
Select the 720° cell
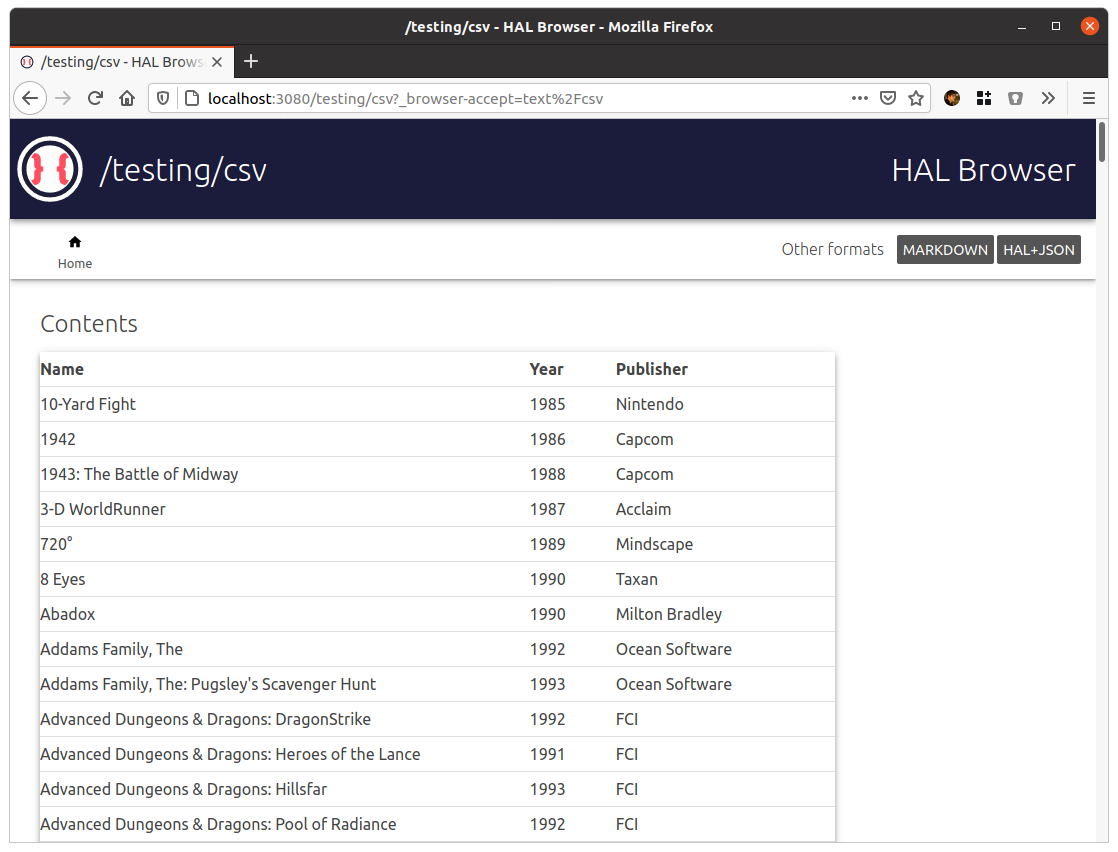[56, 544]
